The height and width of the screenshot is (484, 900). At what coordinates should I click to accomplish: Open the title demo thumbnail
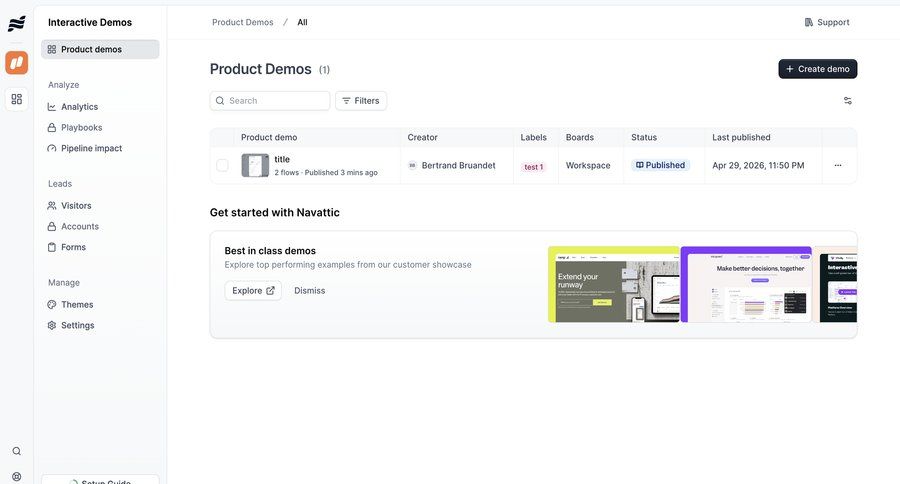point(255,165)
